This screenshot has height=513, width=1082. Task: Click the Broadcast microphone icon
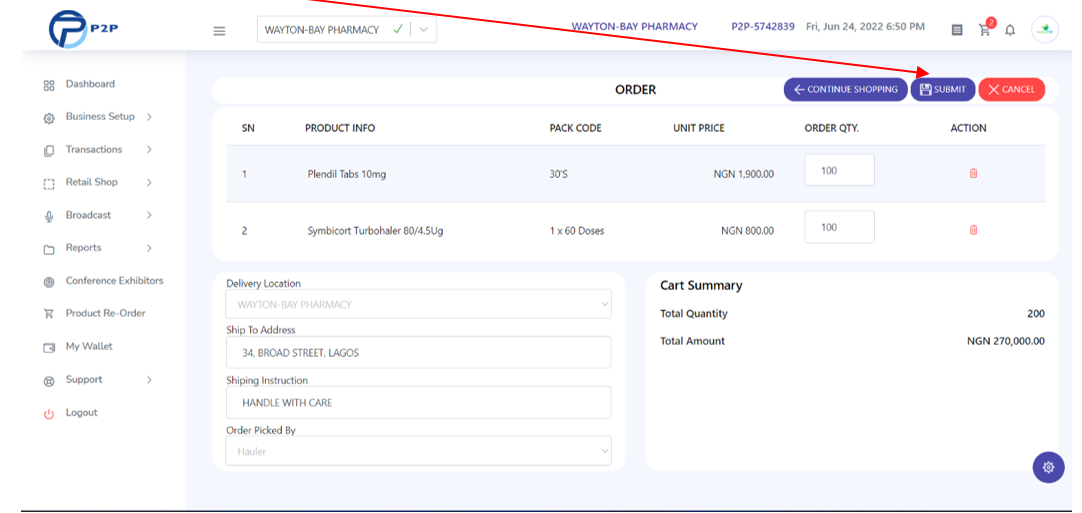48,217
